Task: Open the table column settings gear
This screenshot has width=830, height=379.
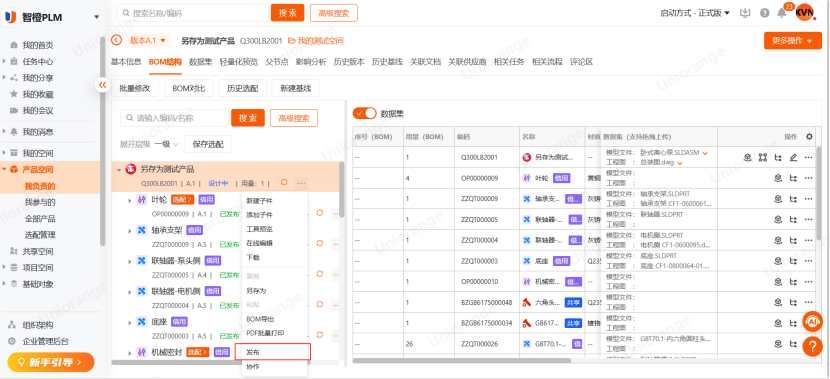Action: (809, 137)
